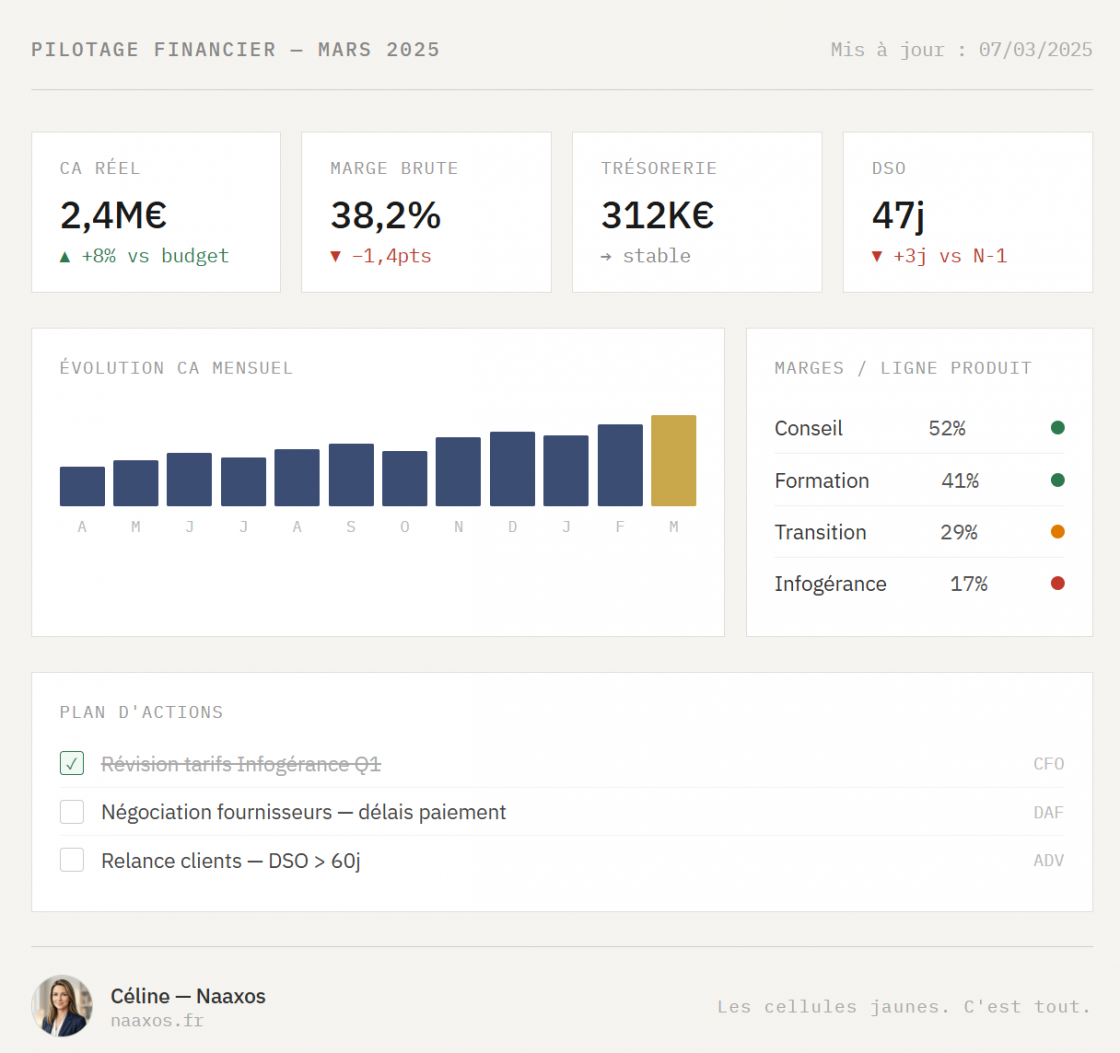Click the DAF owner tag
Screen dimensions: 1120x1053
1048,813
